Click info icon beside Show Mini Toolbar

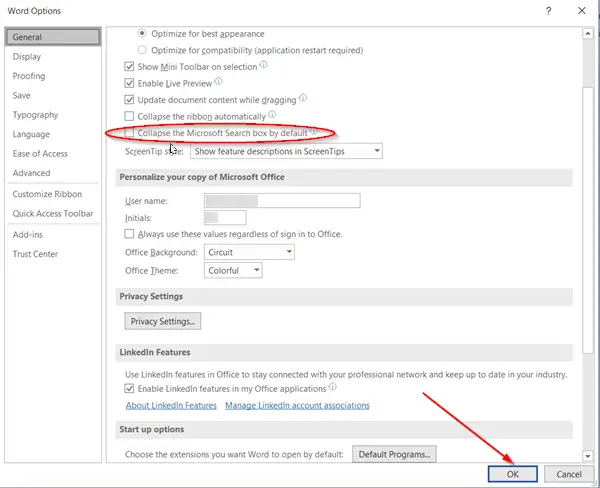(x=263, y=65)
